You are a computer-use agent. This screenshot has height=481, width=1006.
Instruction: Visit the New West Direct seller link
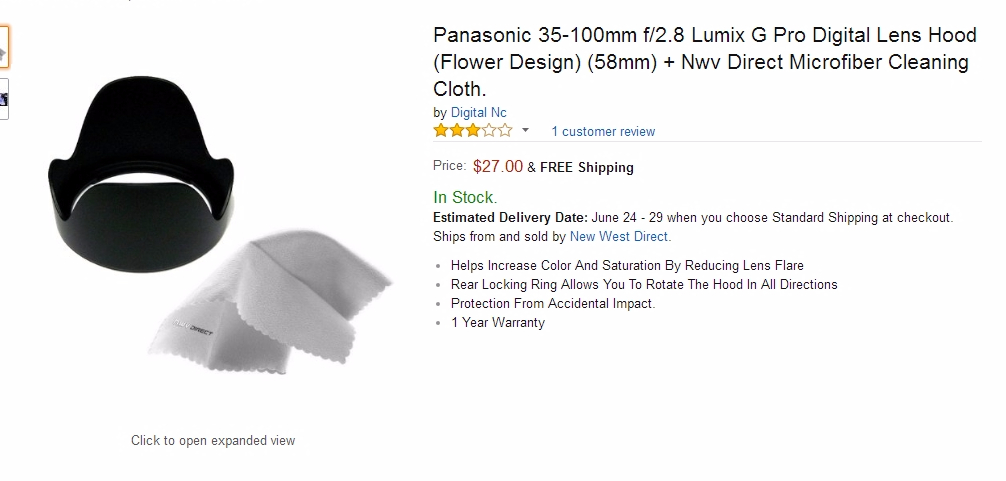click(x=619, y=237)
